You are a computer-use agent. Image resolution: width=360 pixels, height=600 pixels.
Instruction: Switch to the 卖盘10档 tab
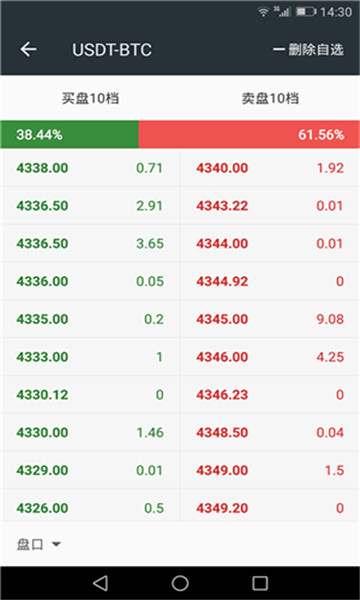click(270, 98)
